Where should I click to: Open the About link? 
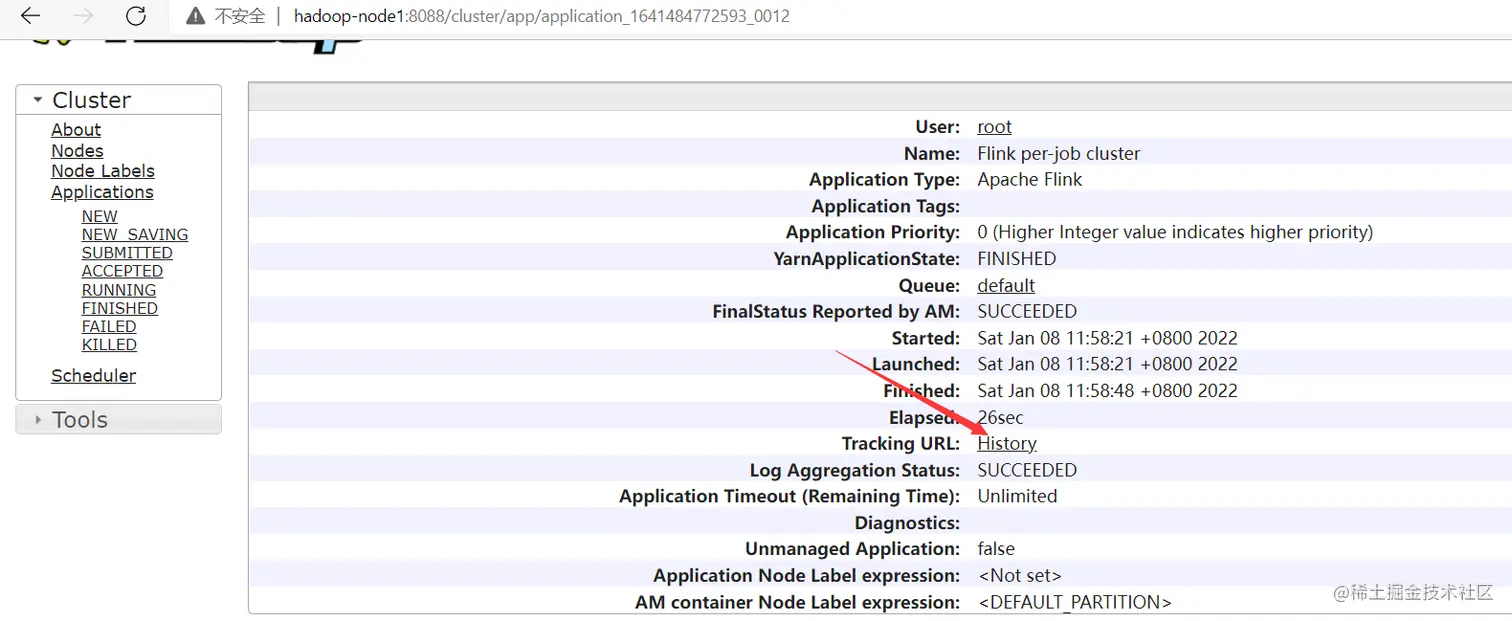76,130
